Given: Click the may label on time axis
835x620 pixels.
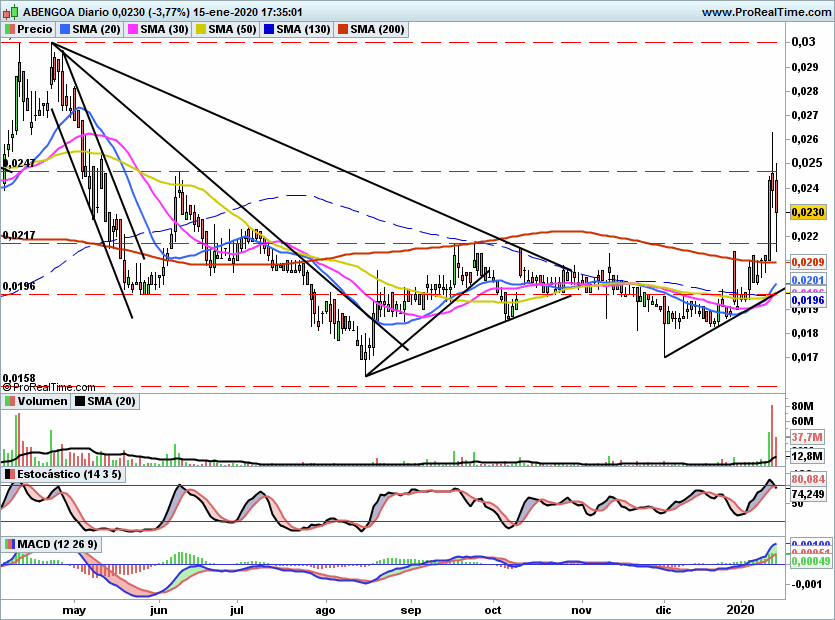Looking at the screenshot, I should [x=74, y=610].
